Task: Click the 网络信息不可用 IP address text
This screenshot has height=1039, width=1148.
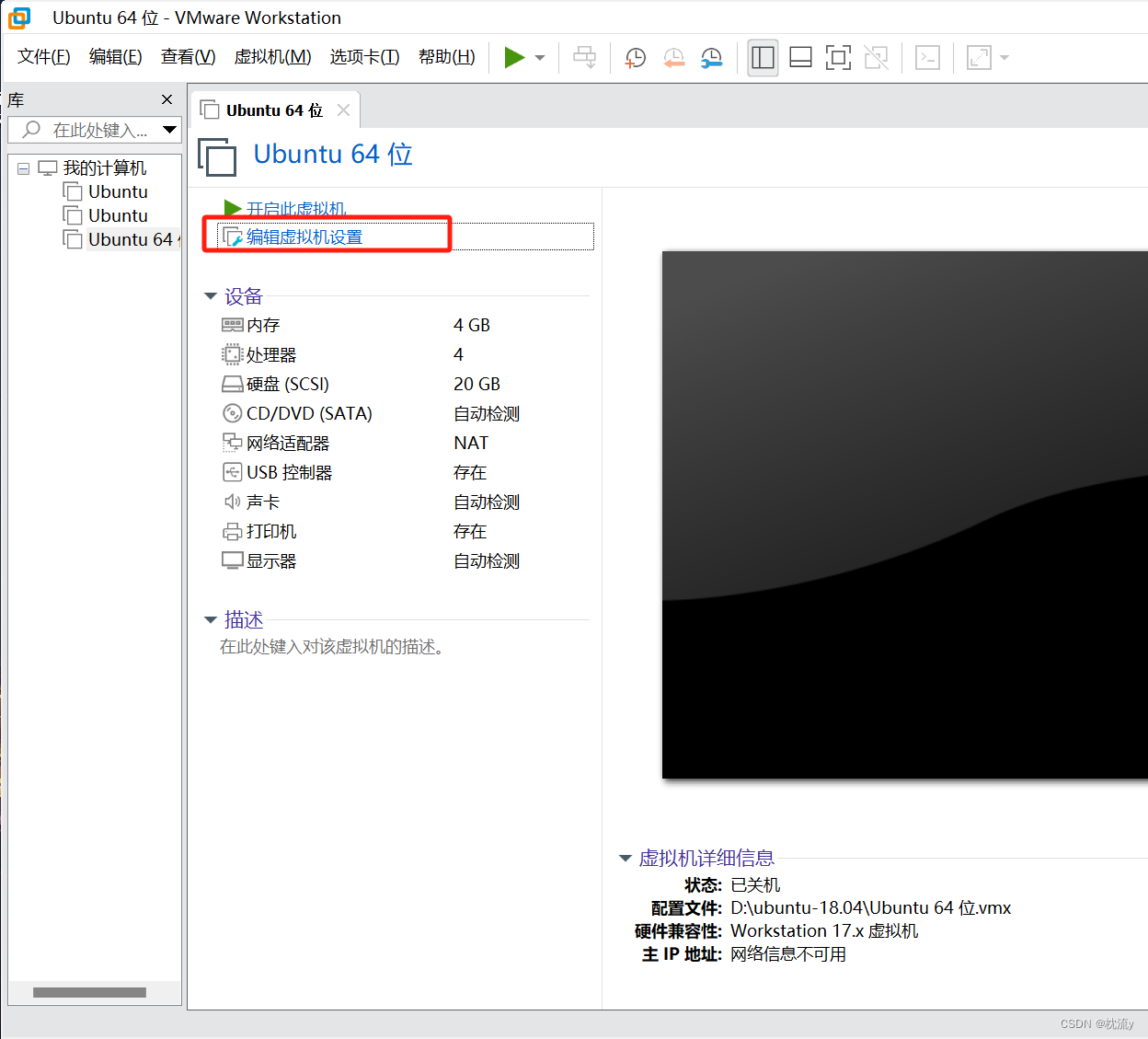Action: pyautogui.click(x=788, y=954)
